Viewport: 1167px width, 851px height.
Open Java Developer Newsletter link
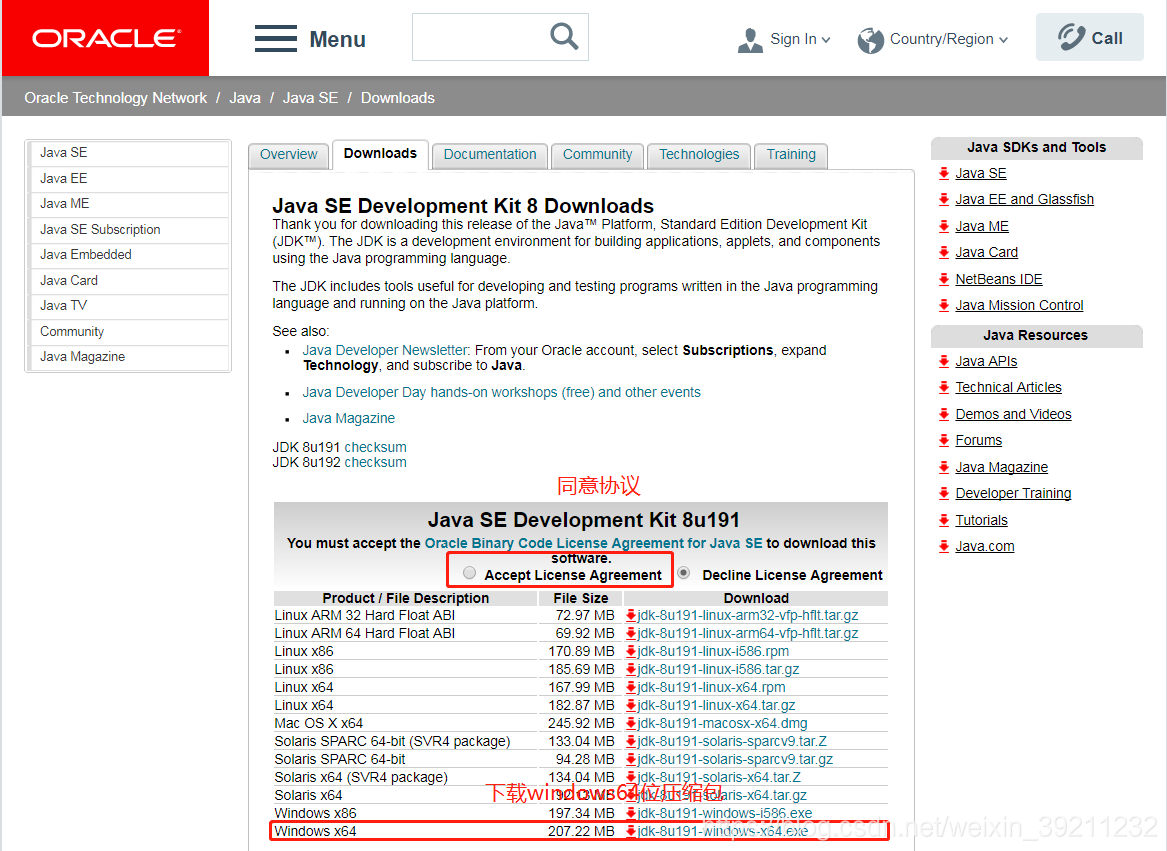tap(385, 350)
